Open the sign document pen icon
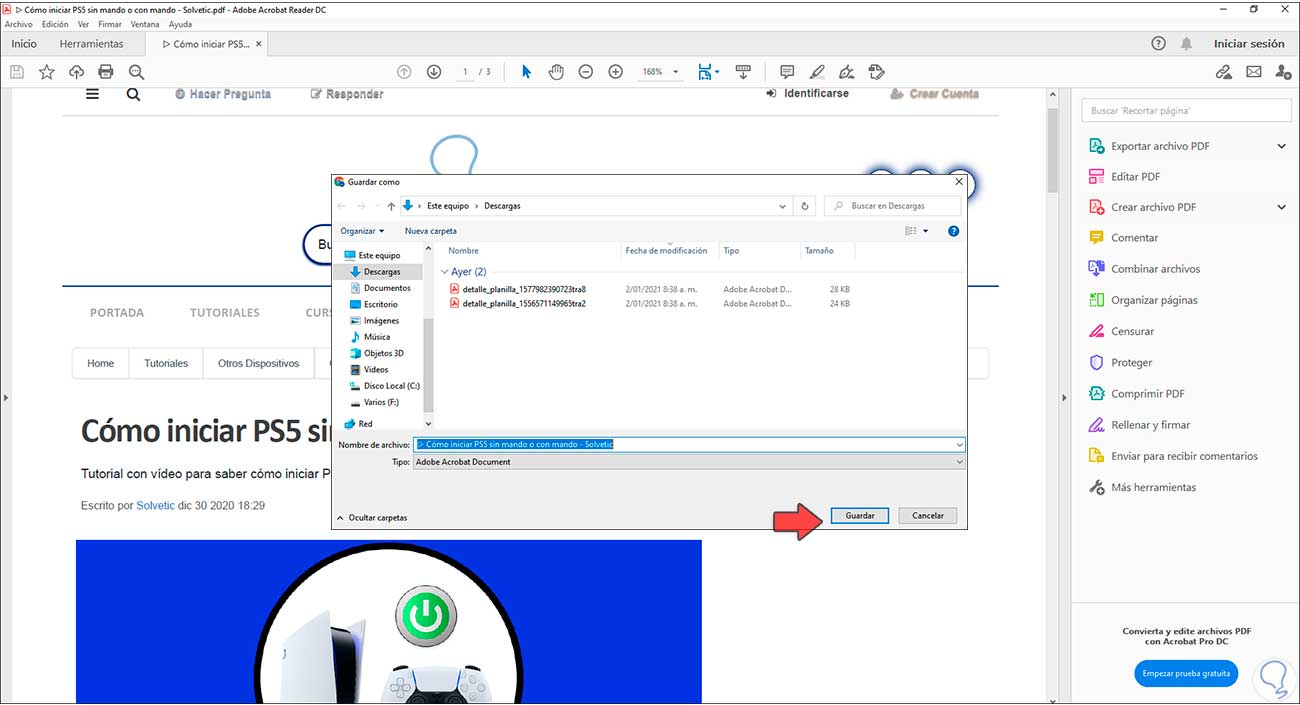The height and width of the screenshot is (705, 1300). (847, 72)
